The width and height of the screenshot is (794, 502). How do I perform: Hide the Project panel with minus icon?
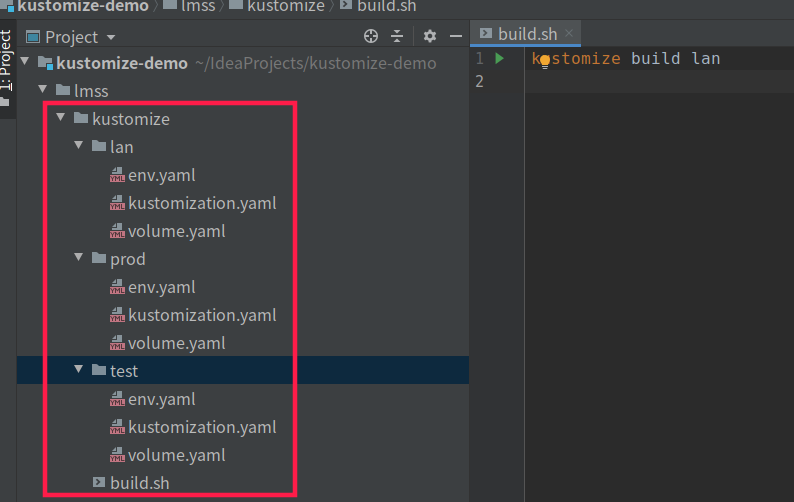pyautogui.click(x=456, y=36)
